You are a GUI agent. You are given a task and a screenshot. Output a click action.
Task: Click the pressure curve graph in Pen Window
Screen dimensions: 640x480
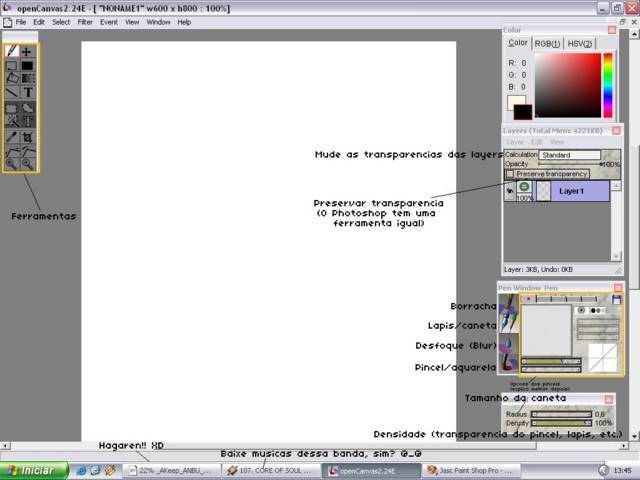(x=602, y=358)
